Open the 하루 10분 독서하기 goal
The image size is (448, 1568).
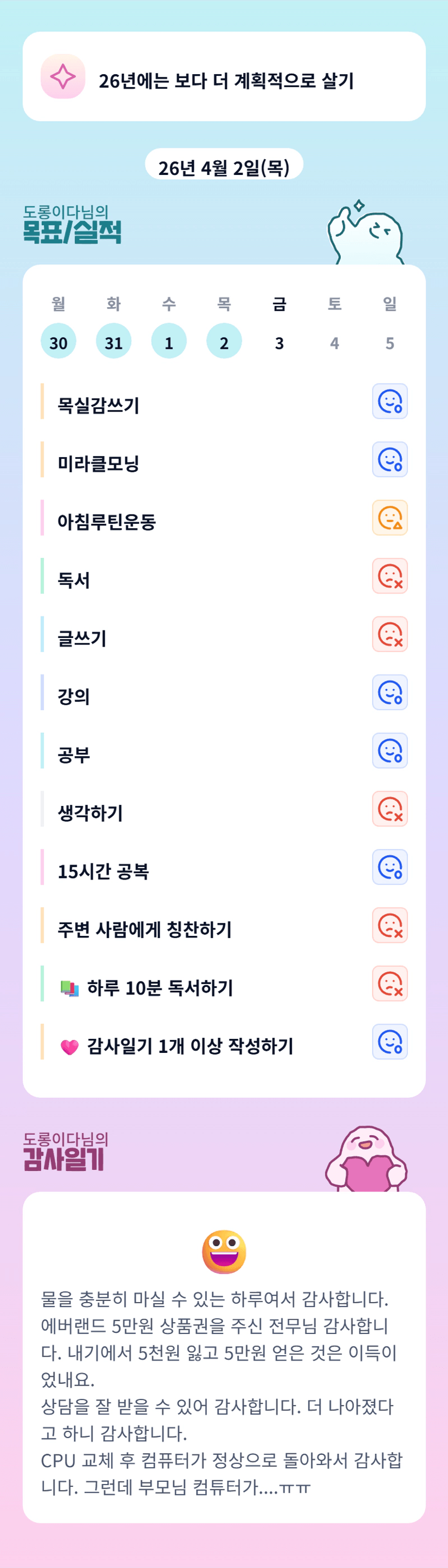(x=159, y=988)
